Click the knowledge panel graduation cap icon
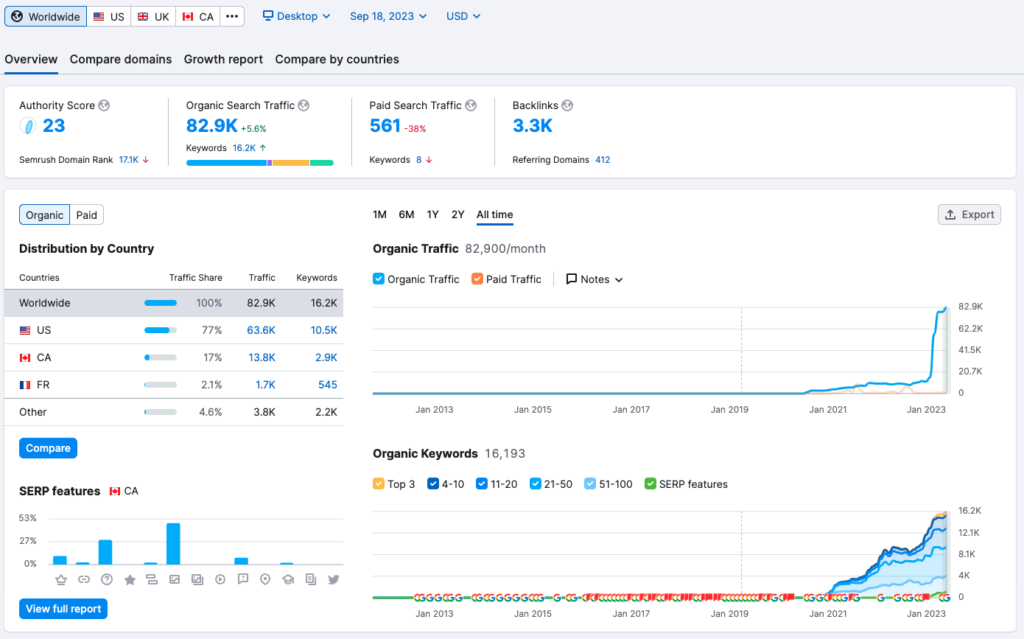This screenshot has width=1024, height=639. 288,580
